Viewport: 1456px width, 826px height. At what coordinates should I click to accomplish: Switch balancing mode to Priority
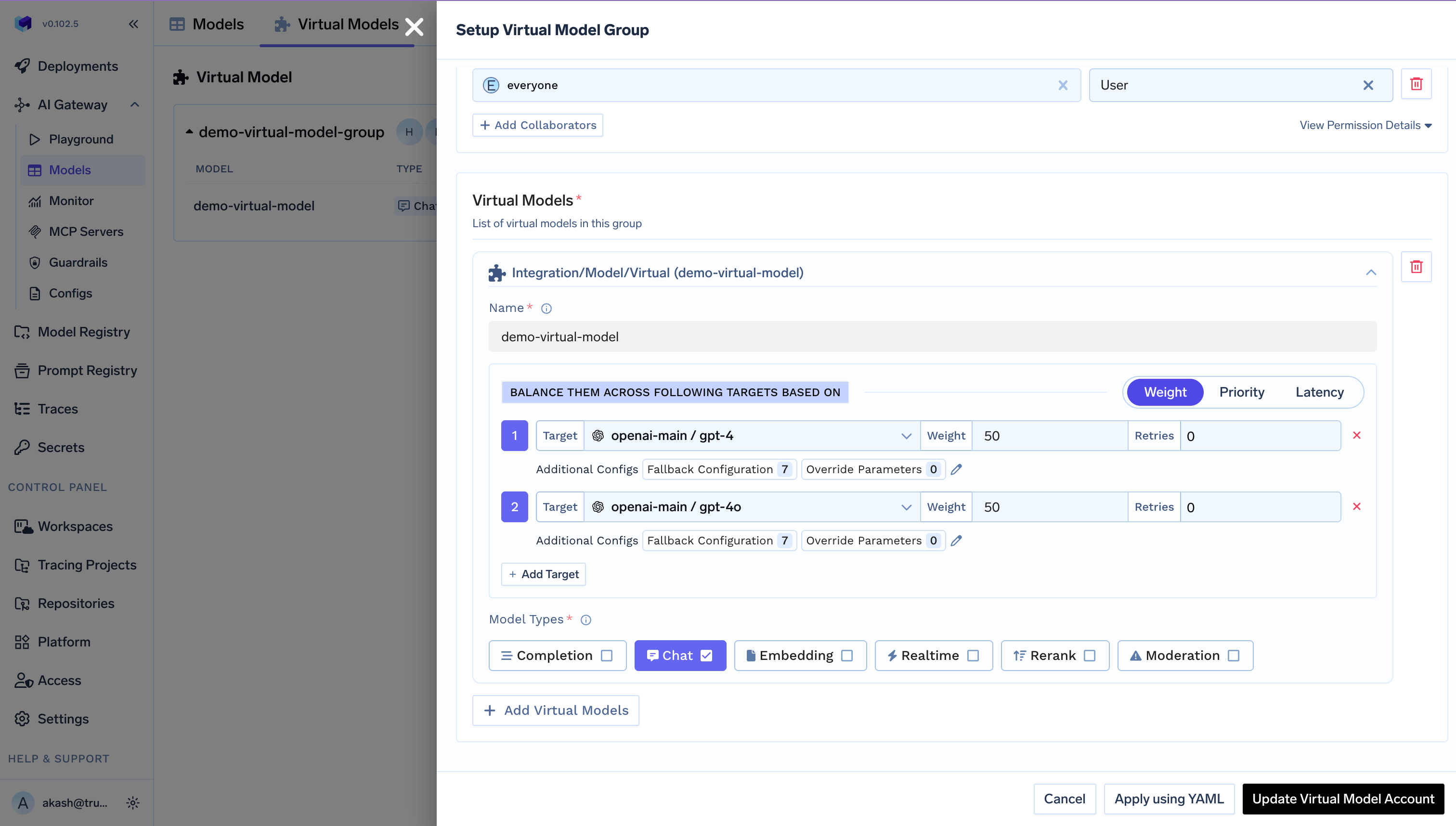(1241, 392)
